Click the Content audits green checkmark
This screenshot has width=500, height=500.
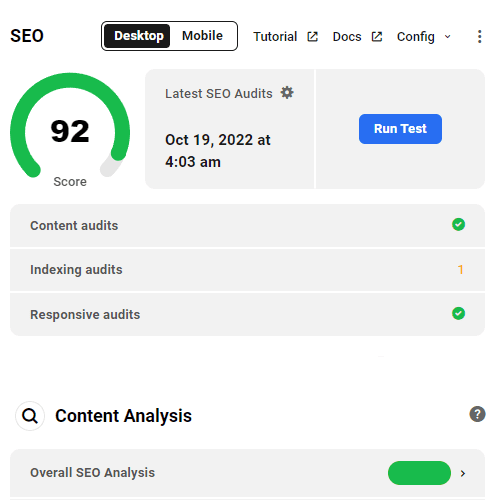click(x=458, y=224)
